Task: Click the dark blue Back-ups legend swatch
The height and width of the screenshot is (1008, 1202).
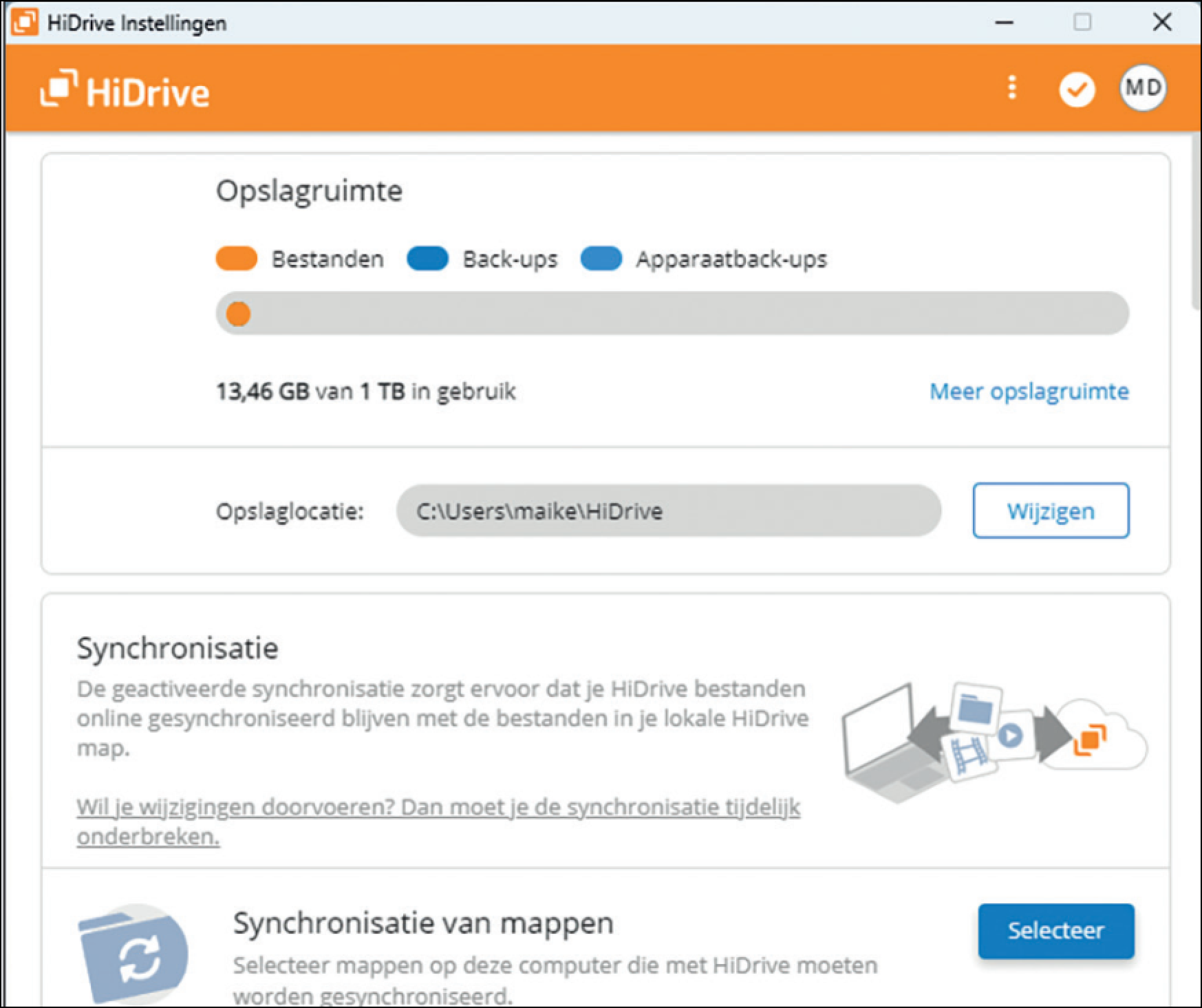Action: pos(427,259)
